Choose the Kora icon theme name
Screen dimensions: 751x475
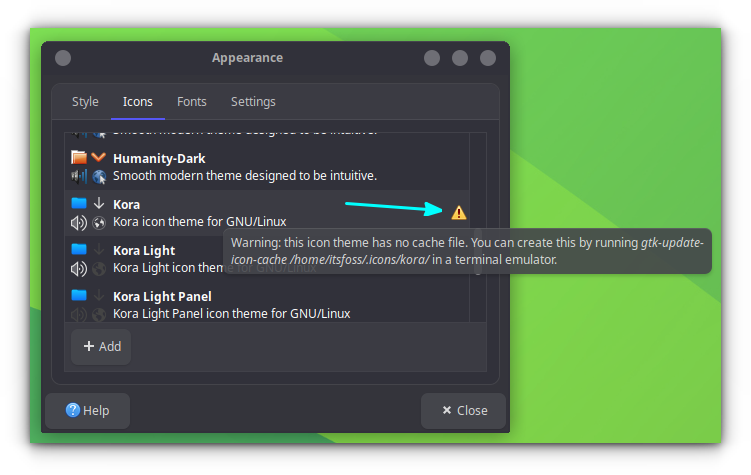[126, 204]
